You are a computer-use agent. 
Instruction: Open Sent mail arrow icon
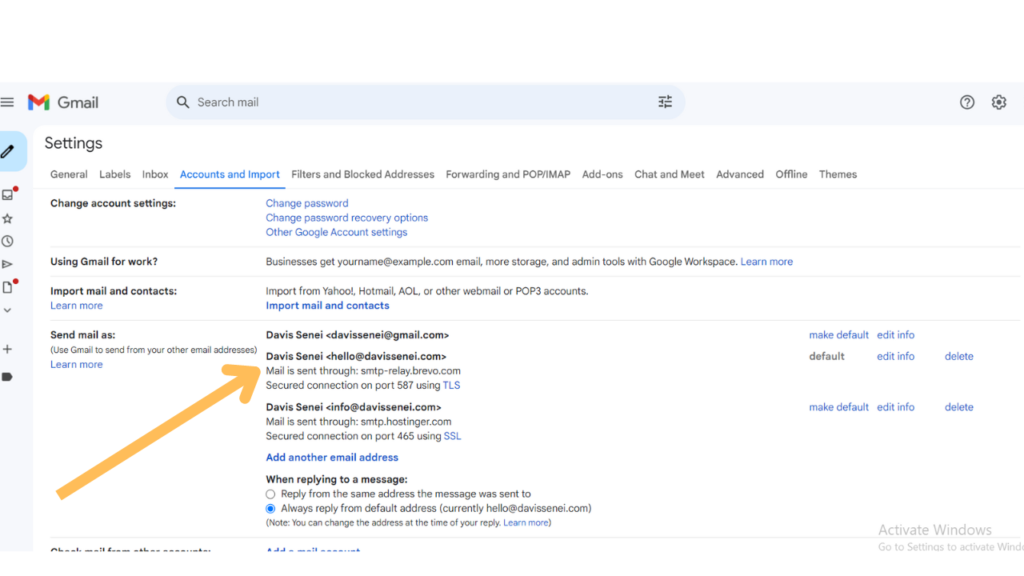(8, 264)
